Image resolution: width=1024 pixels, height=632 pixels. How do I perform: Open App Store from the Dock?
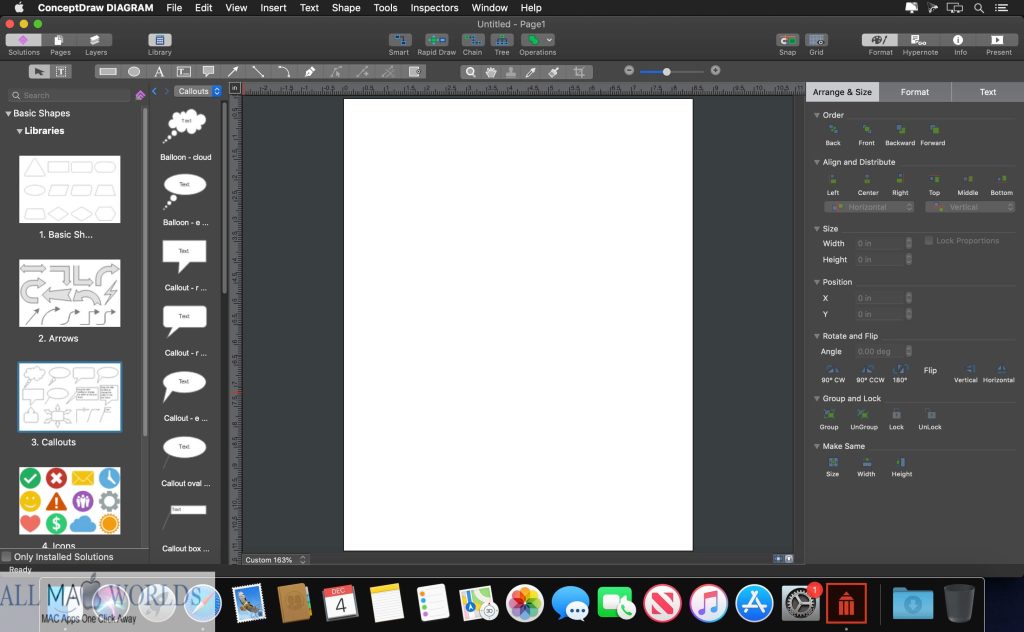tap(754, 603)
